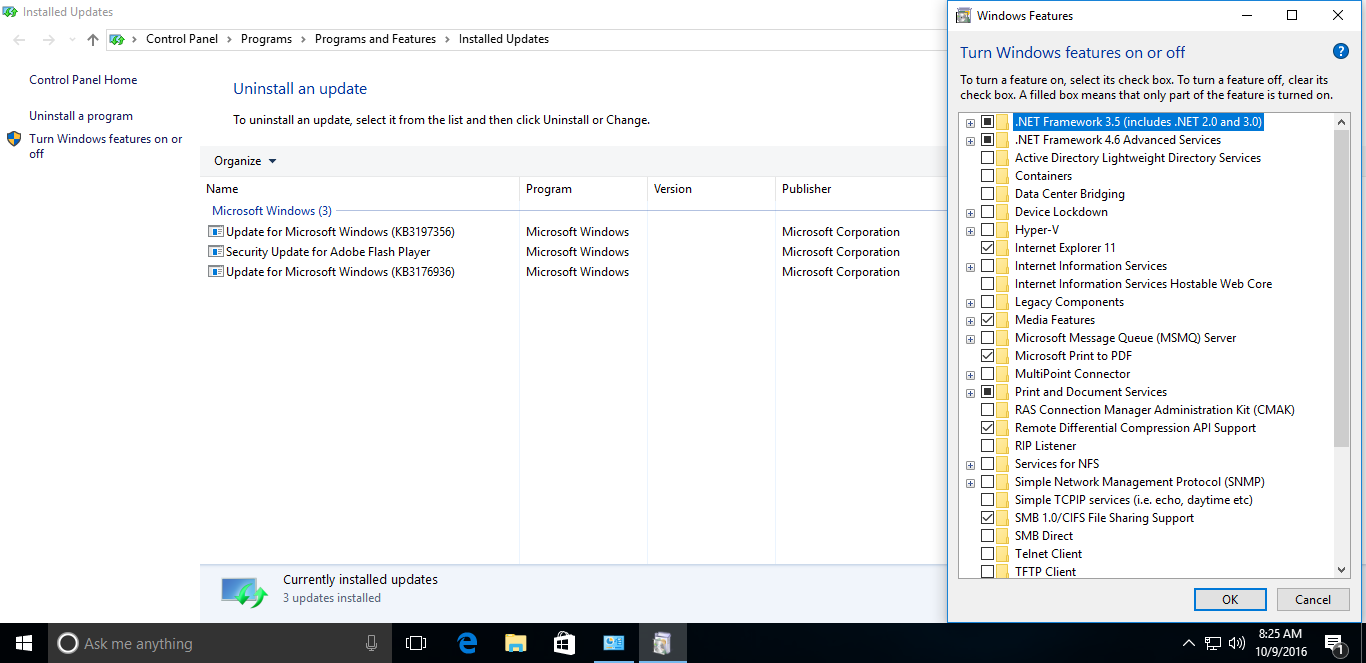Click the Programs and Features breadcrumb
Viewport: 1366px width, 663px height.
point(375,39)
